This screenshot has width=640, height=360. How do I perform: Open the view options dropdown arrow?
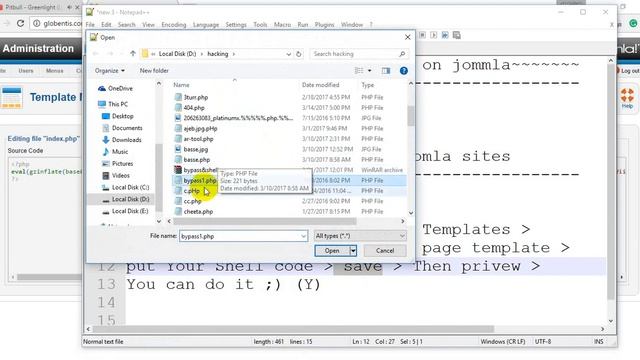pos(370,71)
